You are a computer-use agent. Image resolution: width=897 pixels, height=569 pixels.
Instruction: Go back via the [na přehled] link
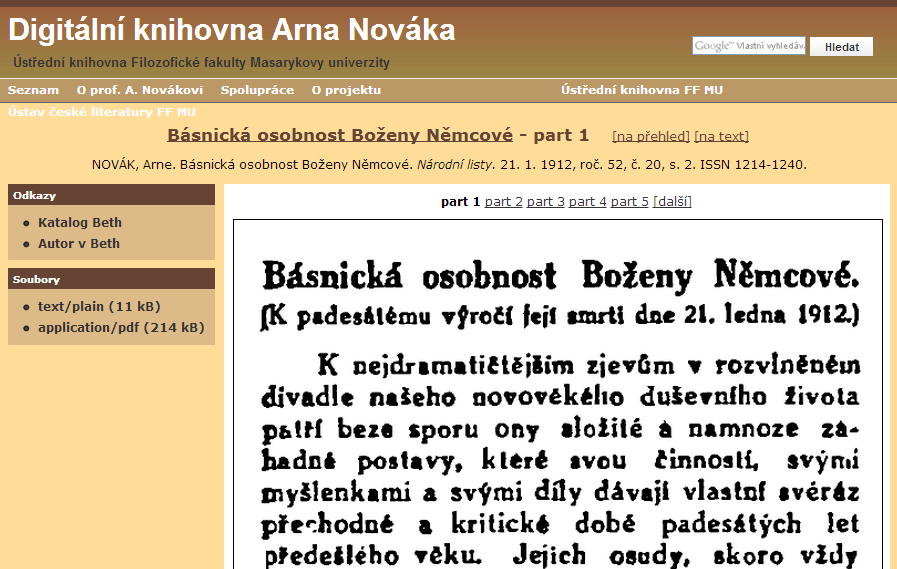pyautogui.click(x=651, y=136)
